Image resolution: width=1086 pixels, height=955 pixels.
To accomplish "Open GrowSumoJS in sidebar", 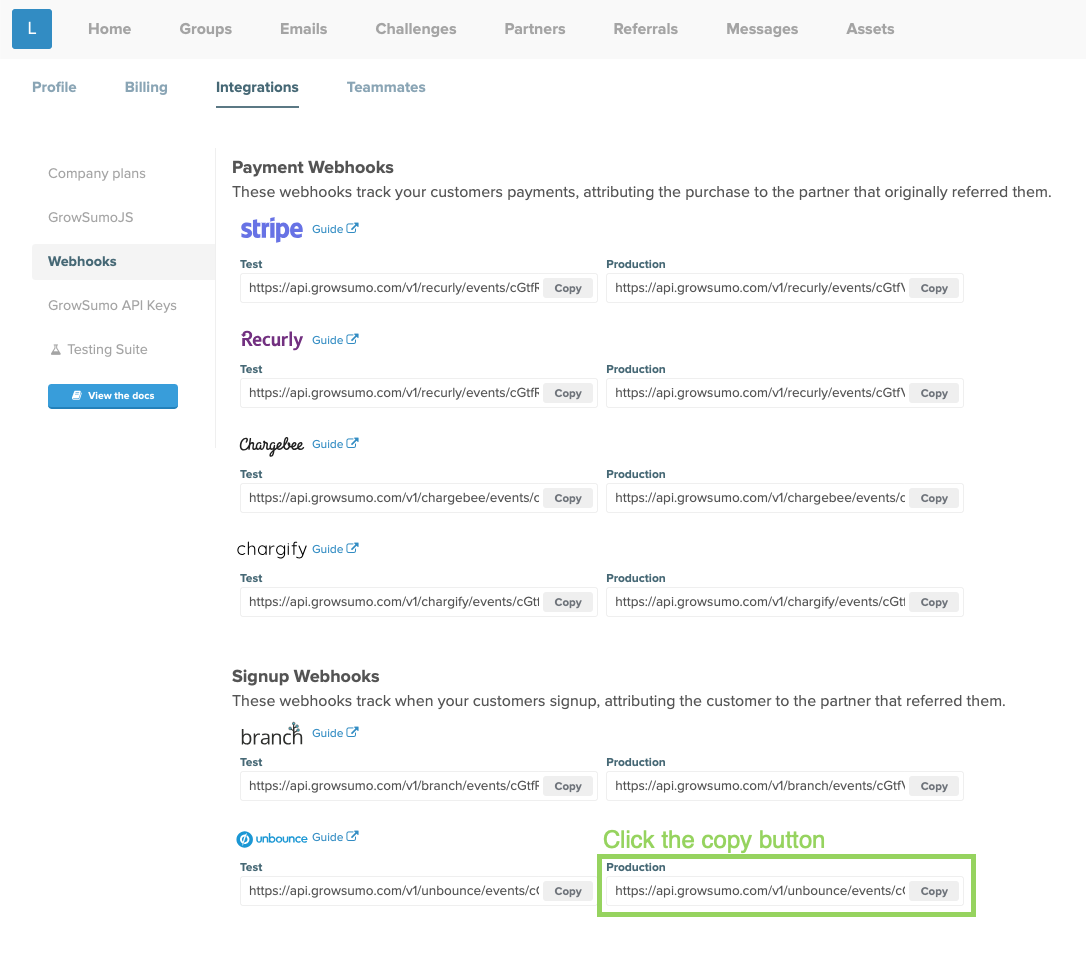I will pos(91,217).
